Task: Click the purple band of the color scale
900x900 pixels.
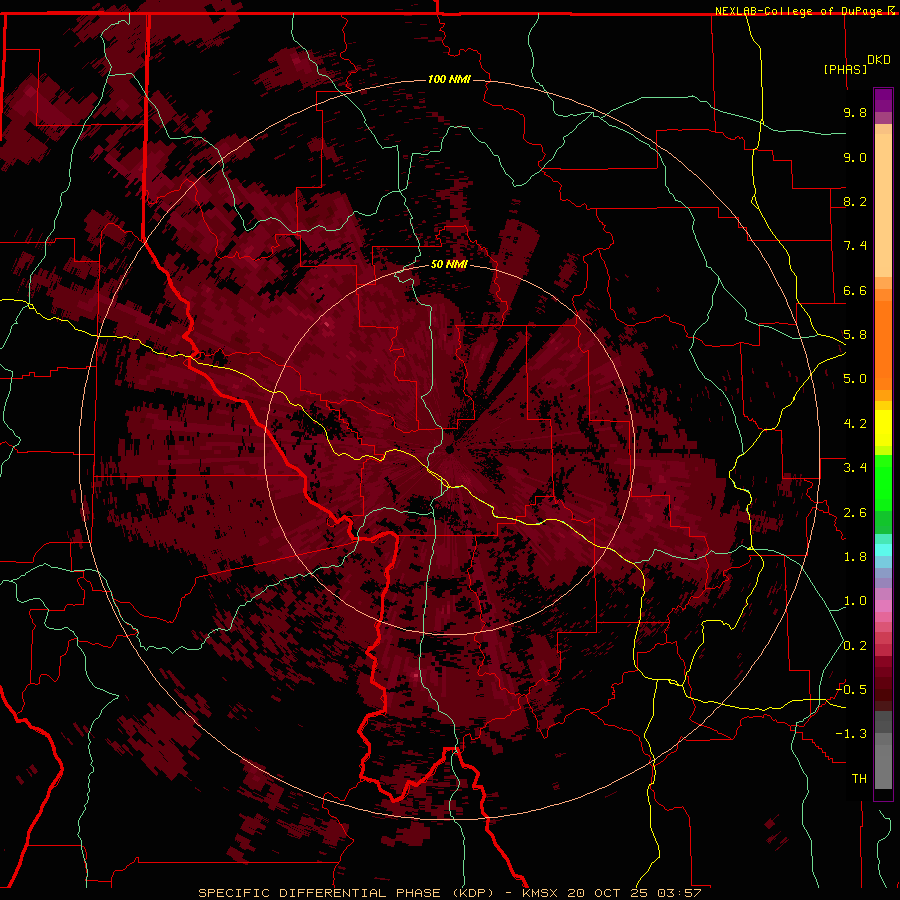Action: tap(883, 100)
